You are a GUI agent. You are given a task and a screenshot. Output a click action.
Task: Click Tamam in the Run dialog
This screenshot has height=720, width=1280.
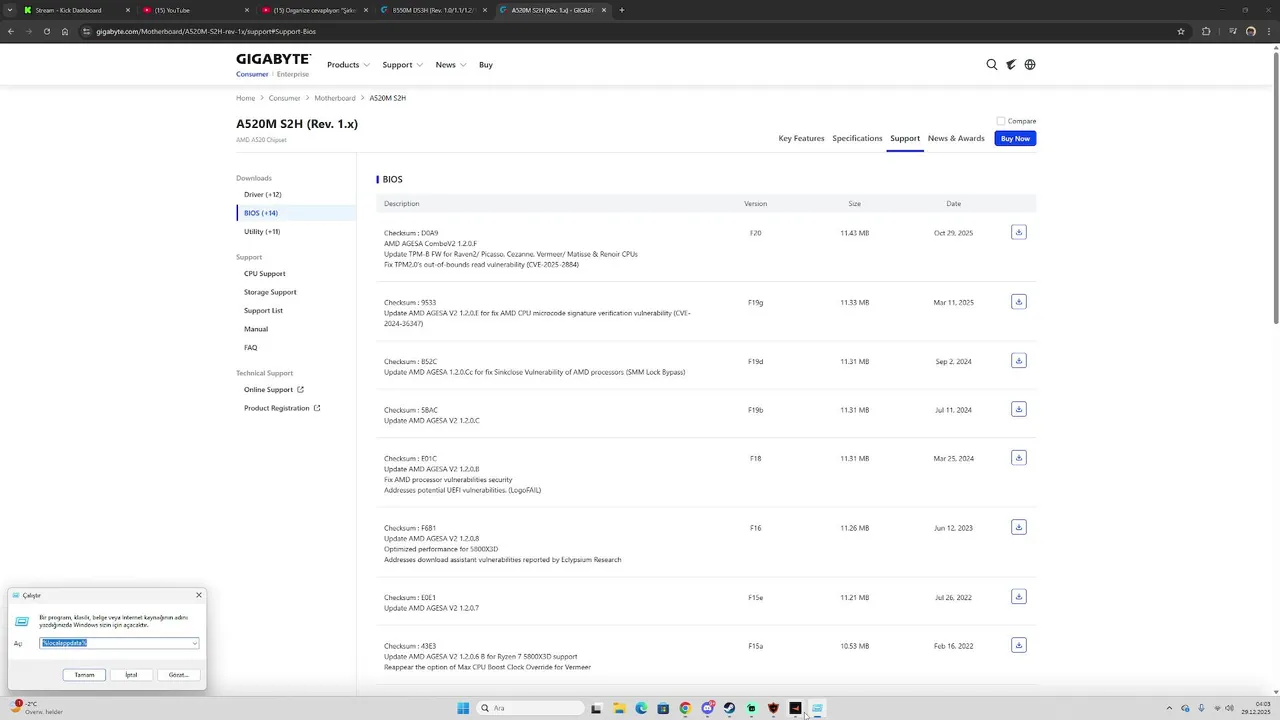[84, 675]
